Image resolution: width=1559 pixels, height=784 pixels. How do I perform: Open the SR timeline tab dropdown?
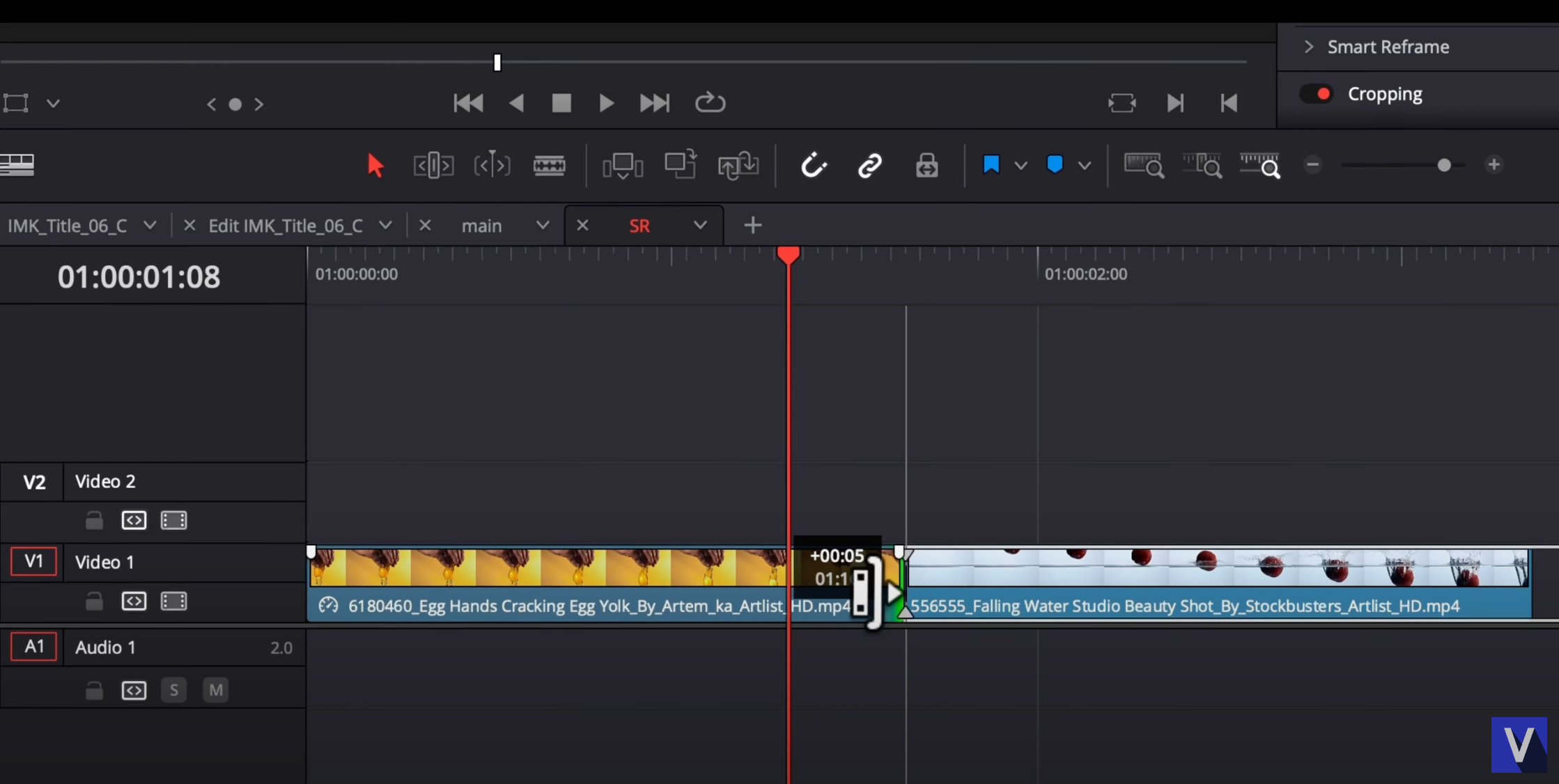coord(700,225)
